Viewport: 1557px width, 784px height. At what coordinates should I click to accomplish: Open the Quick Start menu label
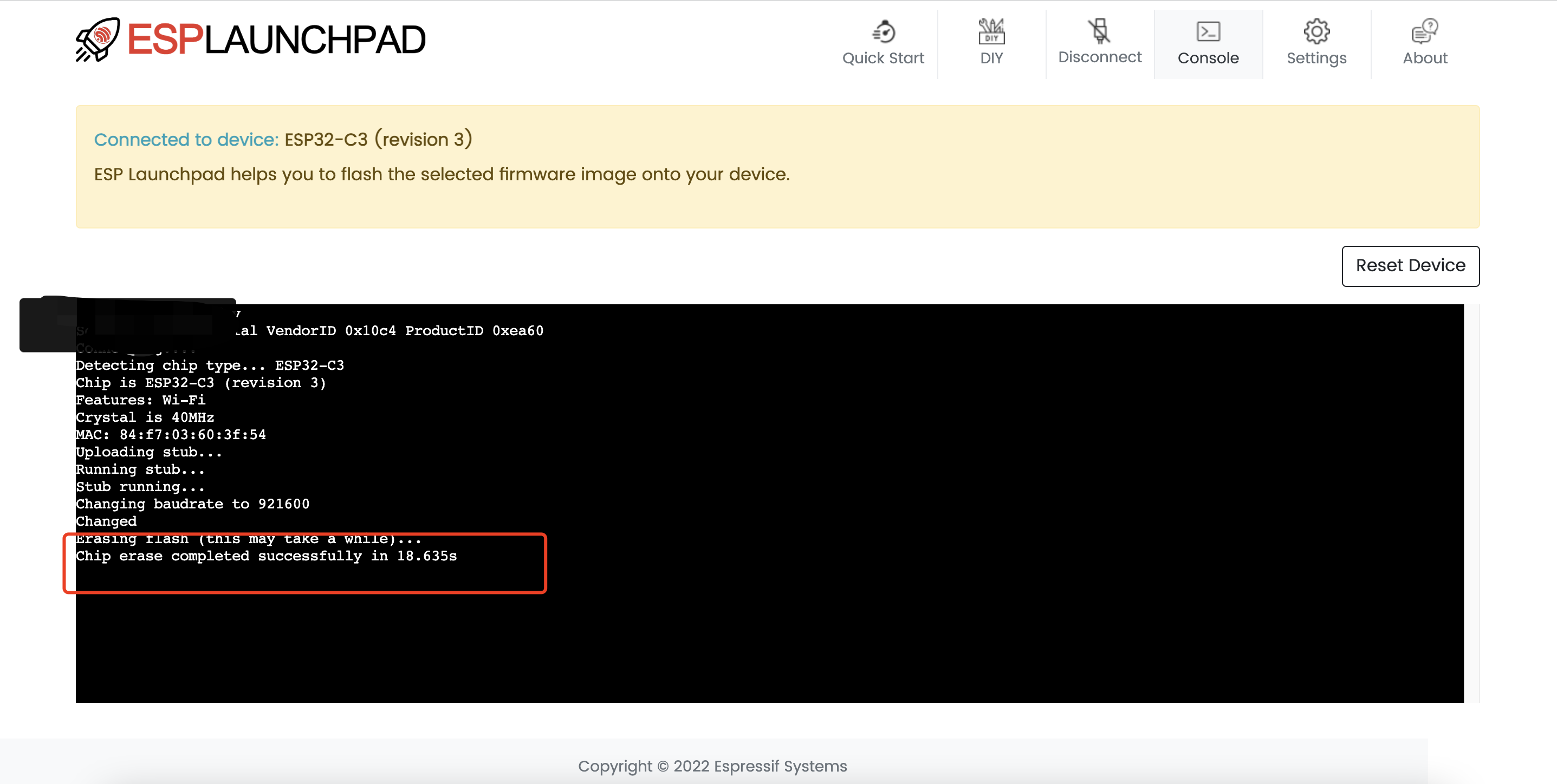click(x=883, y=58)
